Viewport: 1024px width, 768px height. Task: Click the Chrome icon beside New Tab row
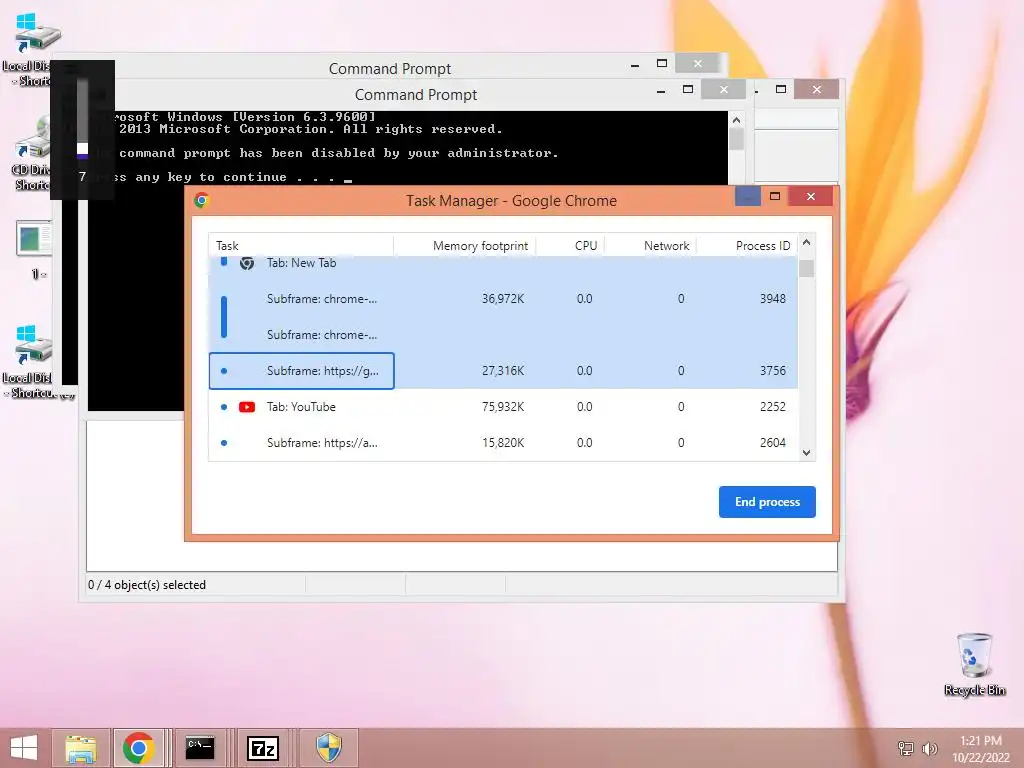247,263
